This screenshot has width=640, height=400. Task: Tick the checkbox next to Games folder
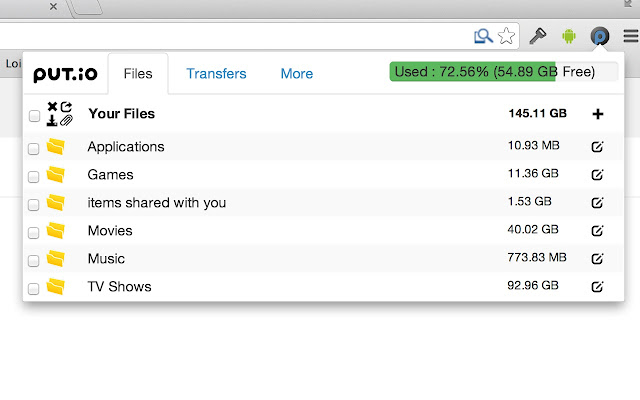point(33,177)
